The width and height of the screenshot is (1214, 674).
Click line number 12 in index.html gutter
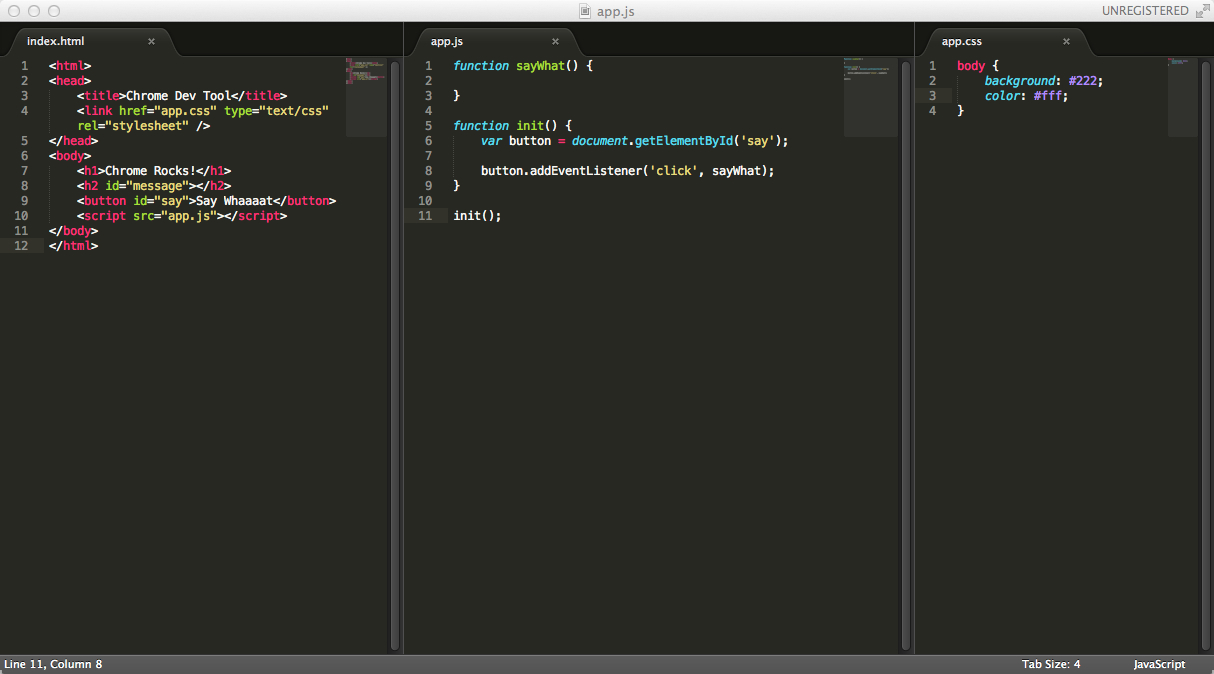(x=21, y=246)
